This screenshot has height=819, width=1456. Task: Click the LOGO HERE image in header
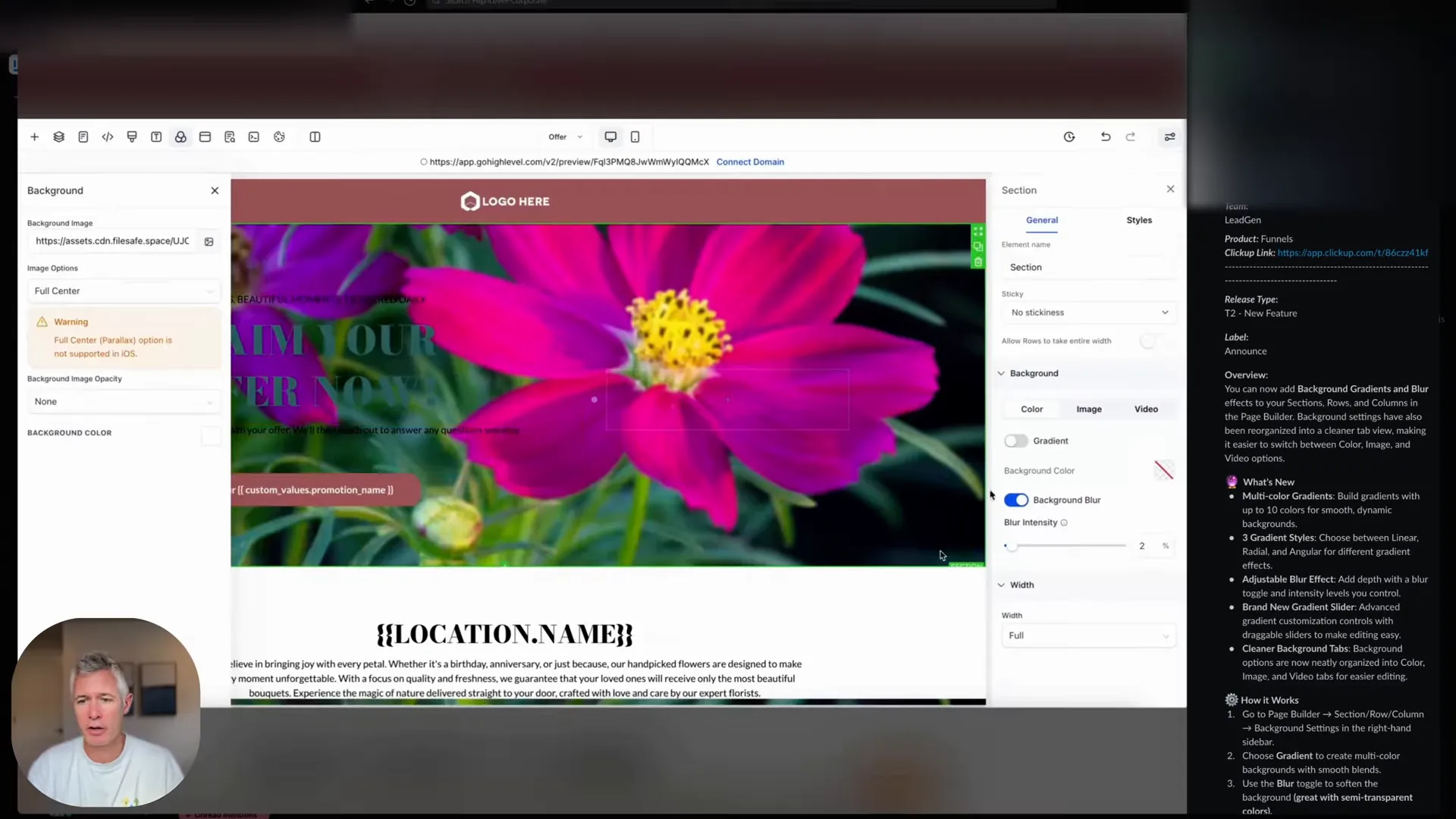(505, 202)
